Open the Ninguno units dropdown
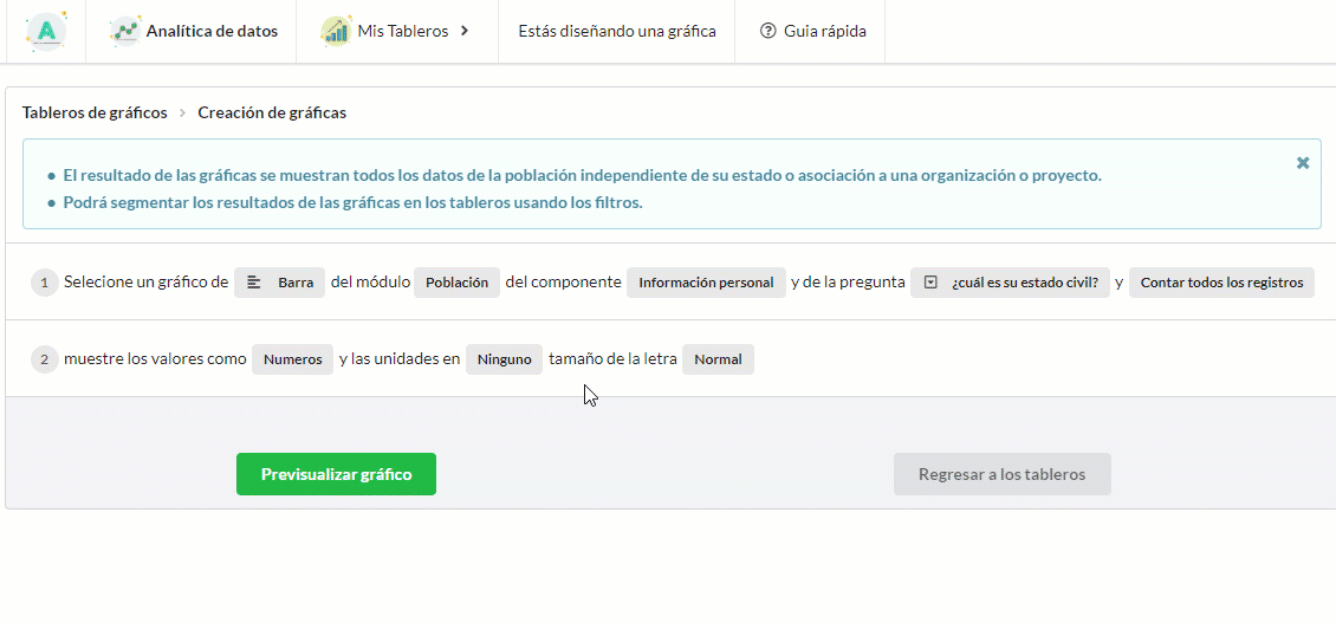Image resolution: width=1336 pixels, height=624 pixels. [x=504, y=360]
